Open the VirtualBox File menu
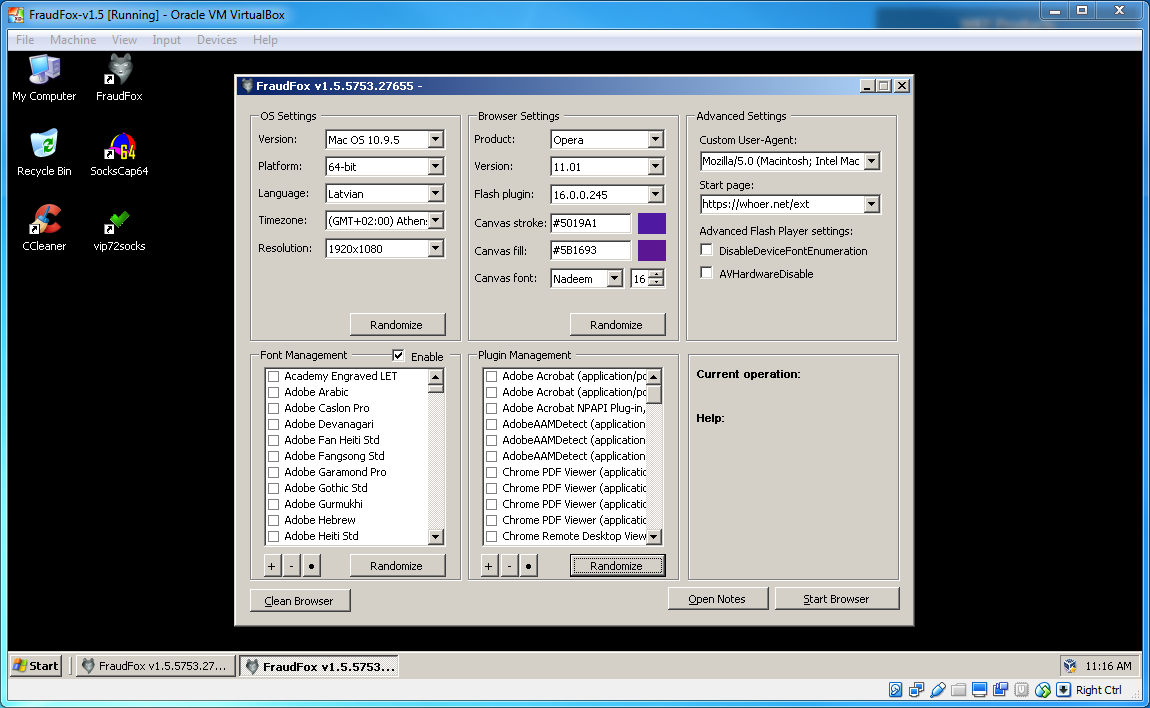Viewport: 1150px width, 708px height. pyautogui.click(x=25, y=40)
